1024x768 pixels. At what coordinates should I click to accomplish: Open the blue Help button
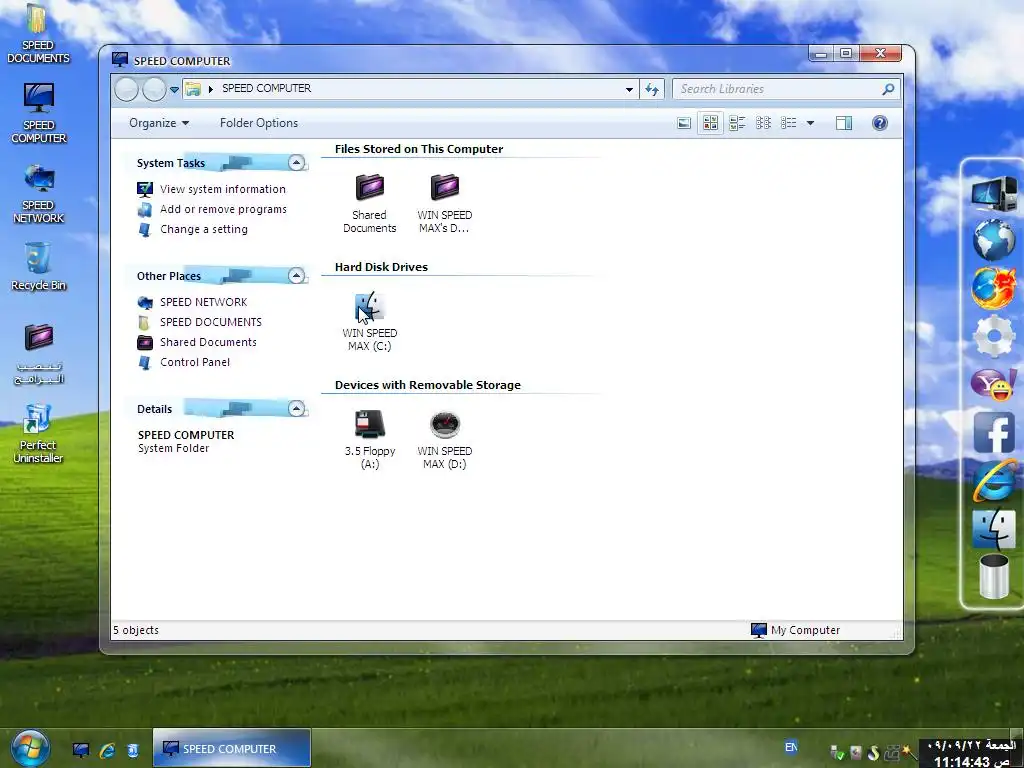pyautogui.click(x=880, y=123)
